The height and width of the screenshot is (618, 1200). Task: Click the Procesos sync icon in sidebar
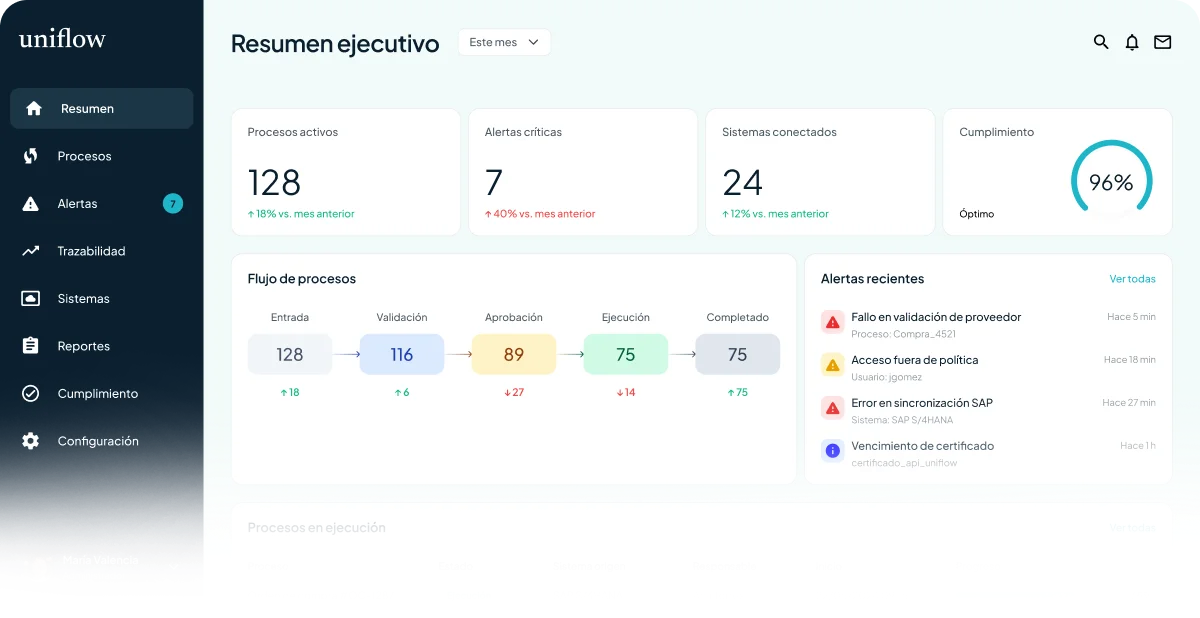click(31, 156)
